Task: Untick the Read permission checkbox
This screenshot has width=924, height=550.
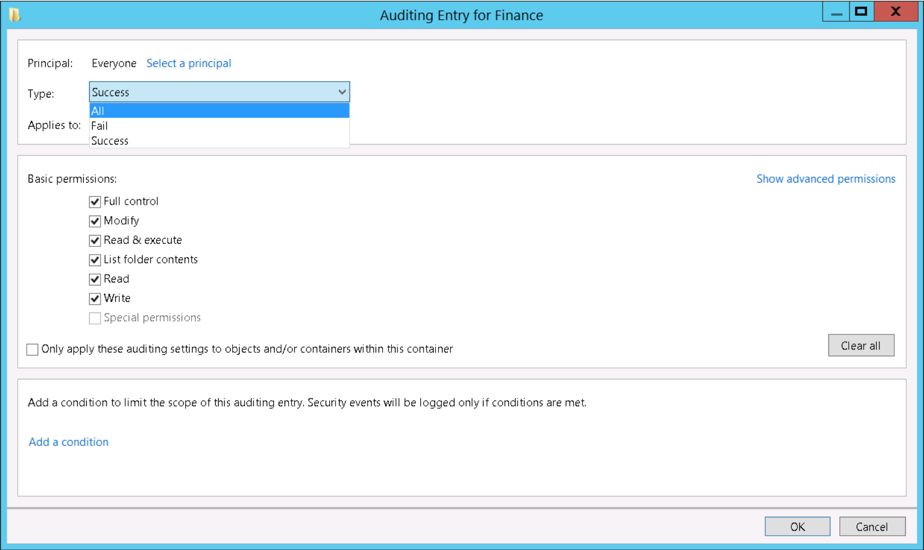Action: pos(95,279)
